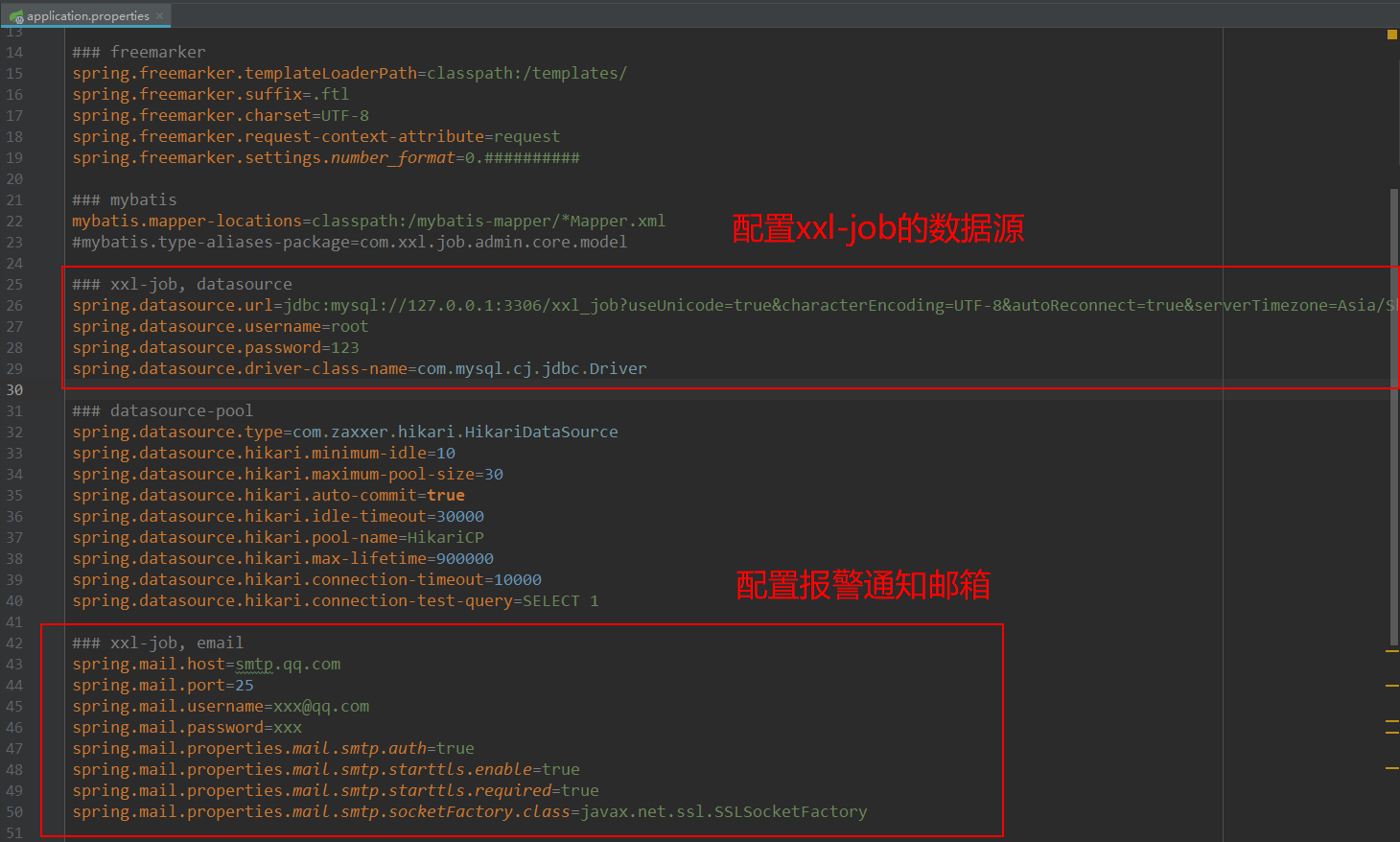Image resolution: width=1400 pixels, height=842 pixels.
Task: Click the spring.datasource.url jdbc line
Action: tap(735, 305)
